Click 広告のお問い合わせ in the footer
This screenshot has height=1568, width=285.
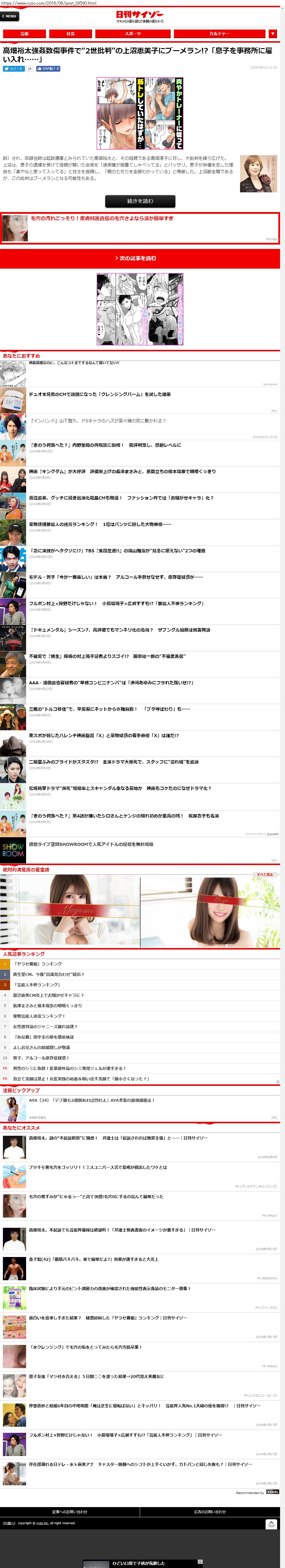click(210, 1511)
